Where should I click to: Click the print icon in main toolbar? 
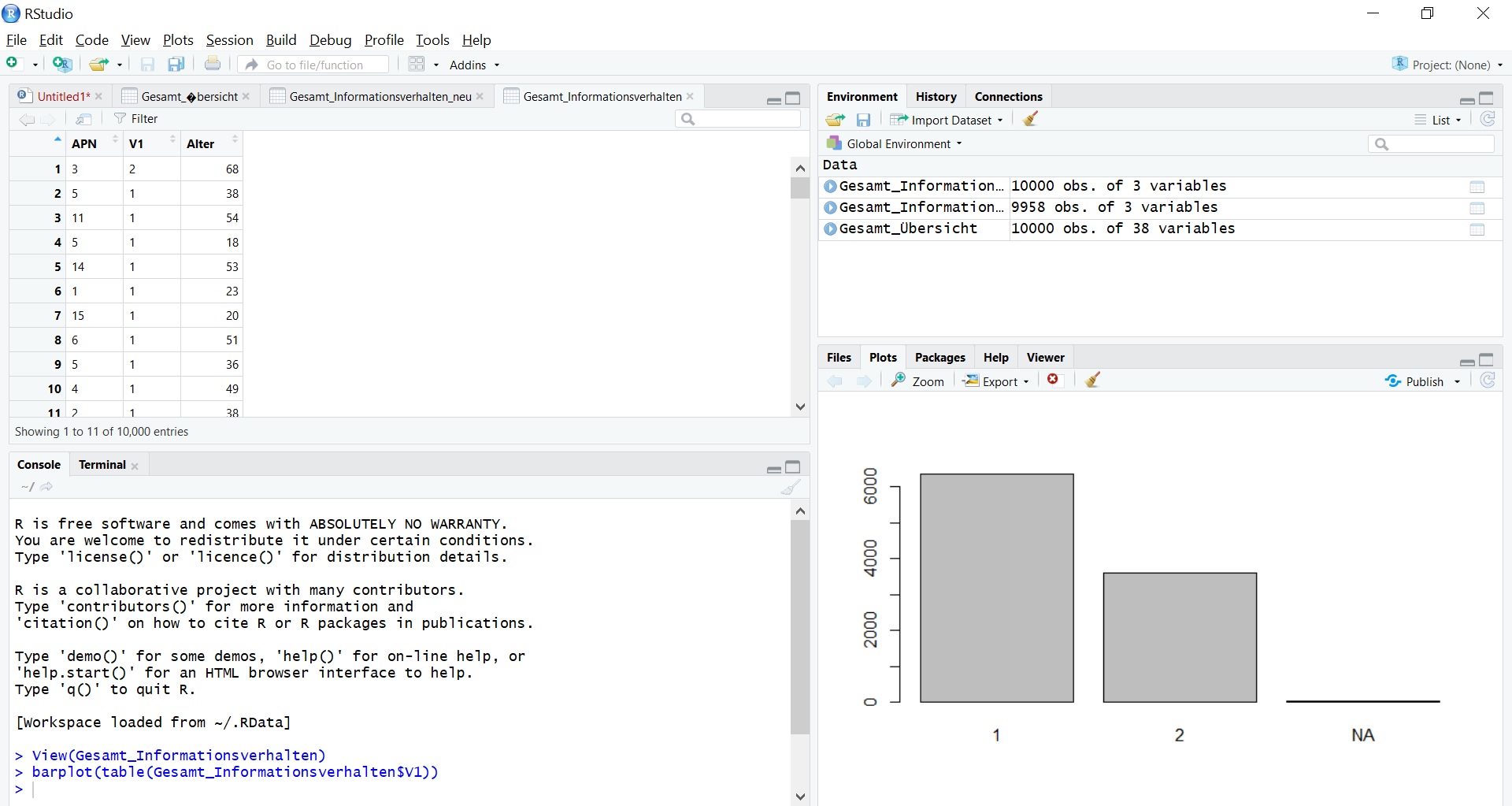point(213,65)
